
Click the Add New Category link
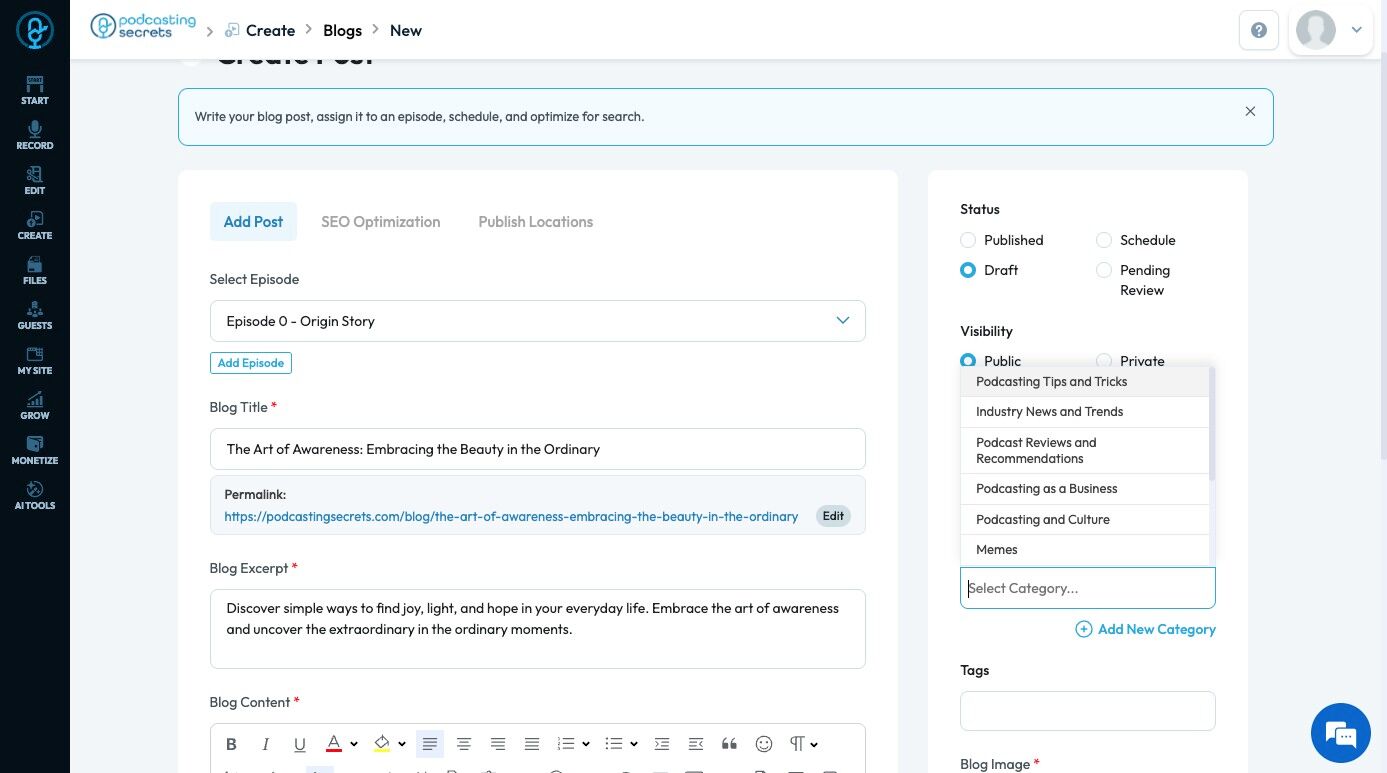click(x=1146, y=629)
